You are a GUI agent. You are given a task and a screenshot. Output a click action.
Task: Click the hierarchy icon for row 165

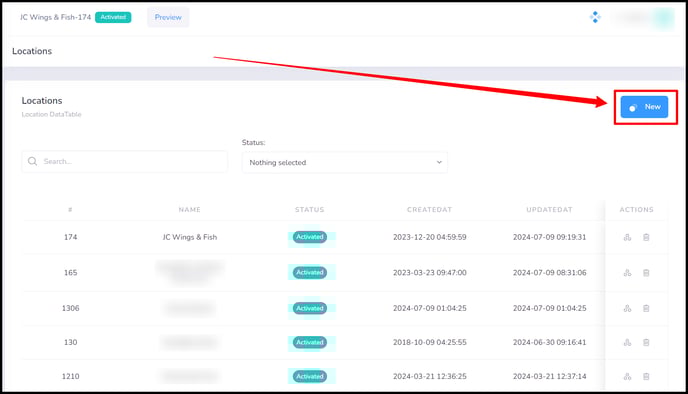point(627,273)
